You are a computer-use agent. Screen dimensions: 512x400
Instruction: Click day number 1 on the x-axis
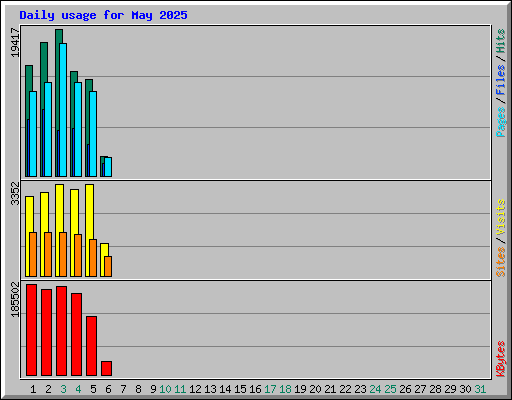[33, 389]
